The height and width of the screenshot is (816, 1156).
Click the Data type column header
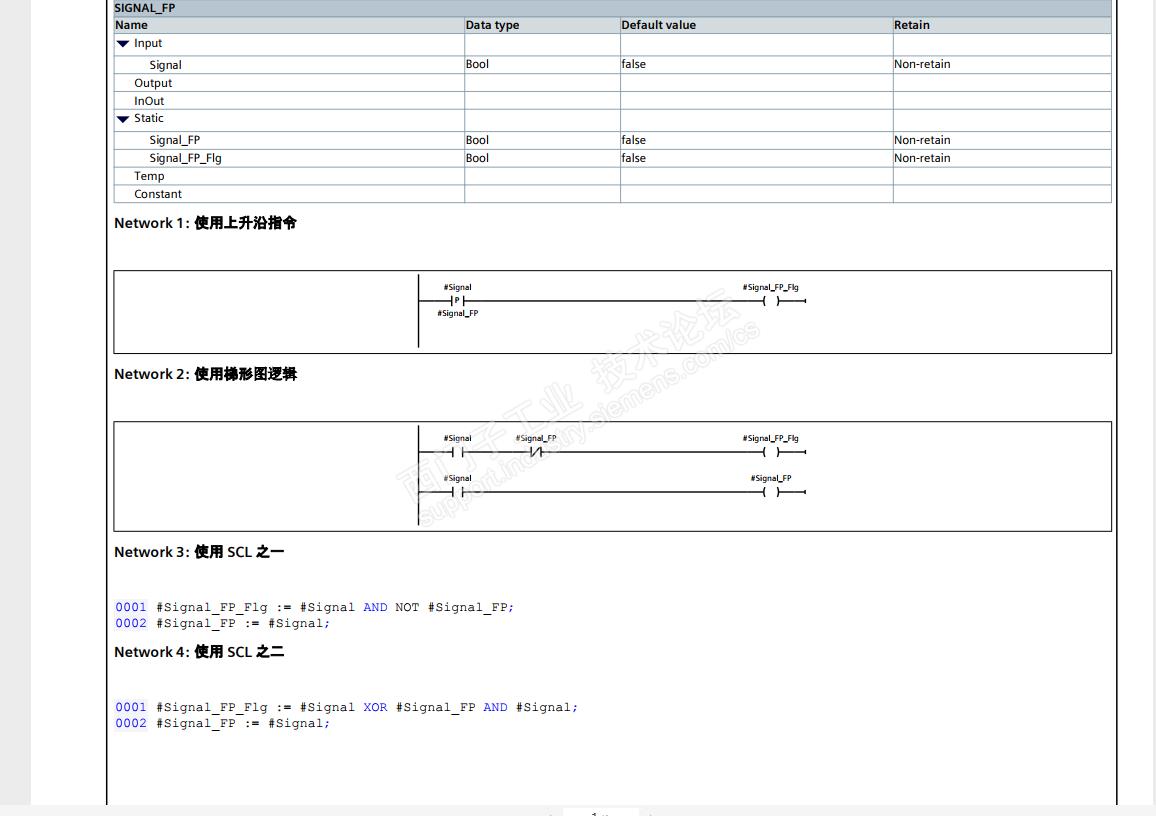[492, 25]
